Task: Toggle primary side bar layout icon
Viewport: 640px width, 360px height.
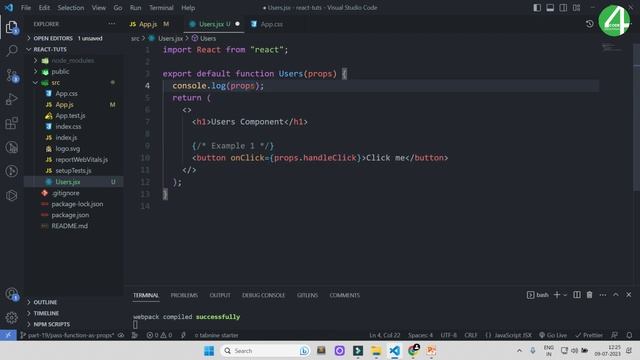Action: [537, 8]
